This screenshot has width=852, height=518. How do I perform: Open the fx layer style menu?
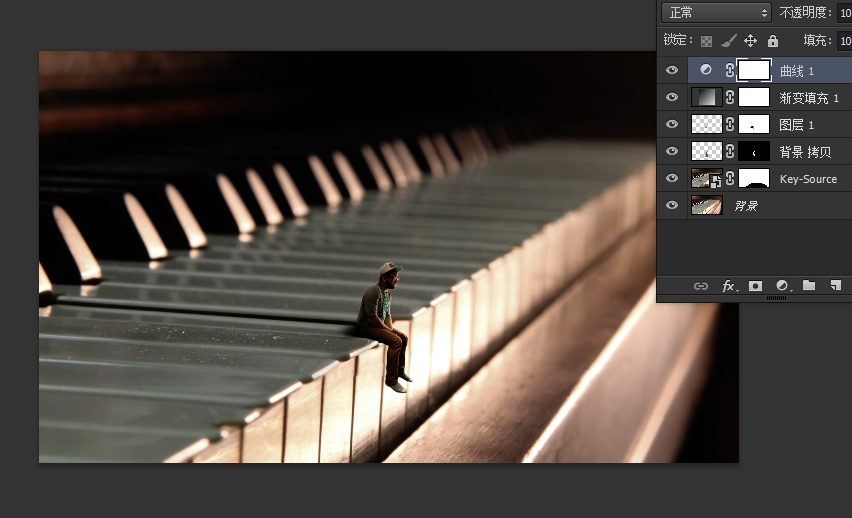pyautogui.click(x=729, y=286)
